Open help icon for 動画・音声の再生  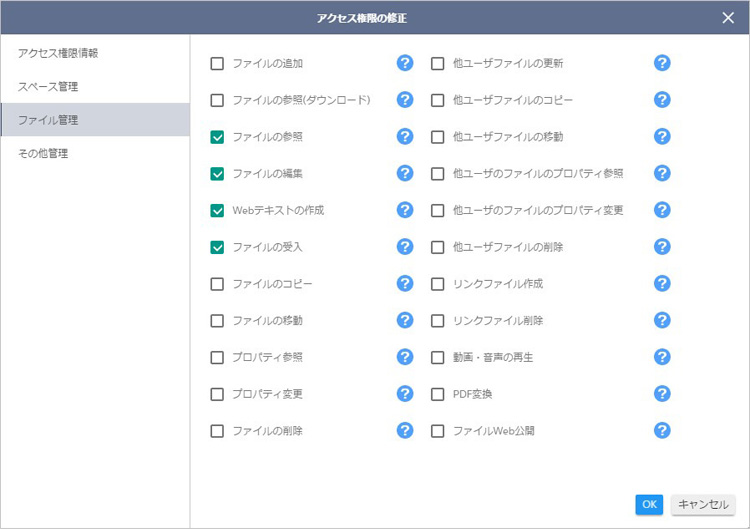(662, 357)
